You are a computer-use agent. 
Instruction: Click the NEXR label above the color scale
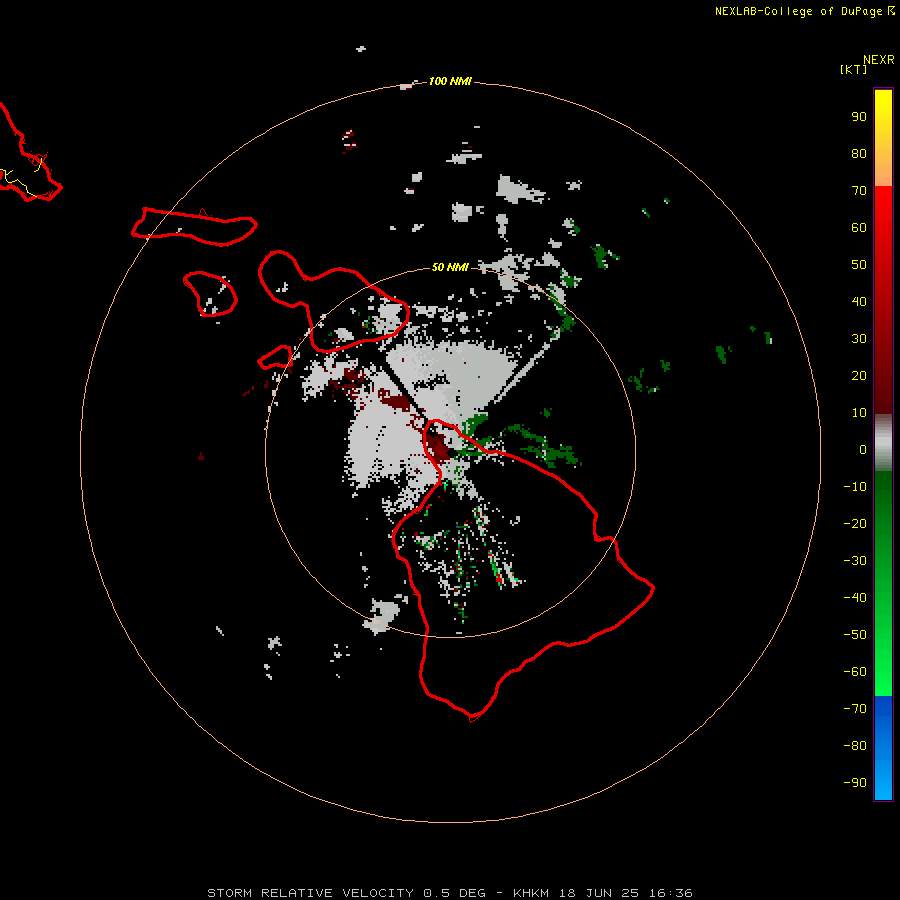coord(878,60)
